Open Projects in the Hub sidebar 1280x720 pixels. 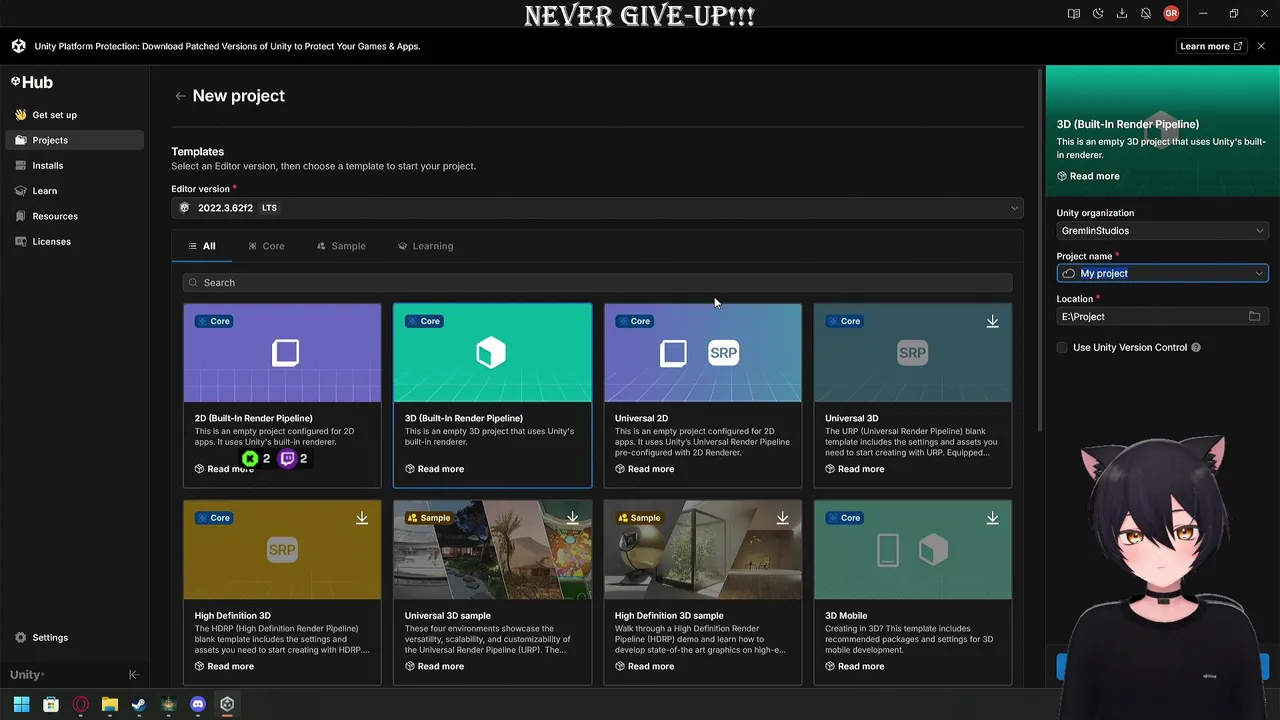[x=75, y=140]
